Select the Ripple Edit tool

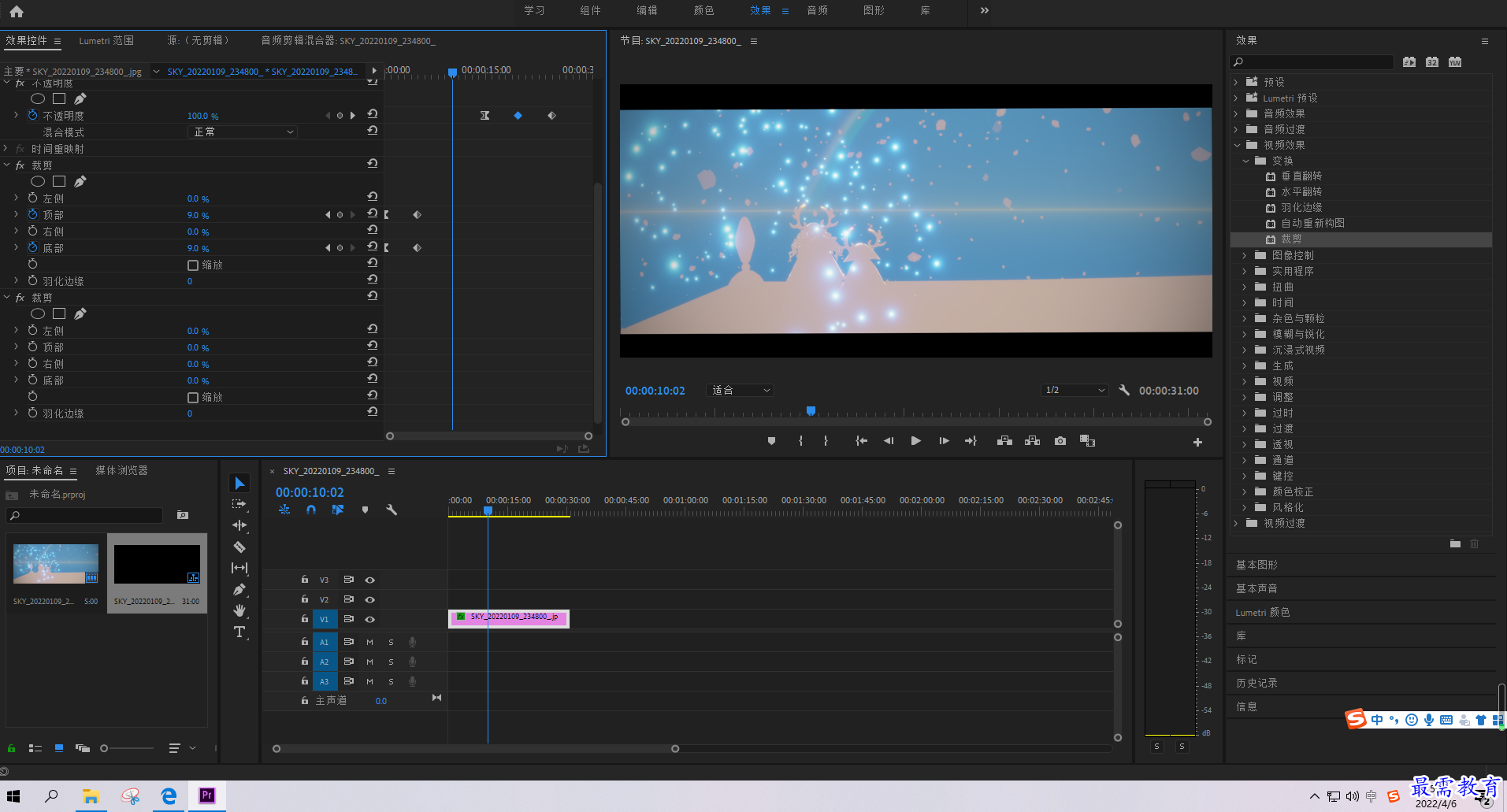(239, 525)
